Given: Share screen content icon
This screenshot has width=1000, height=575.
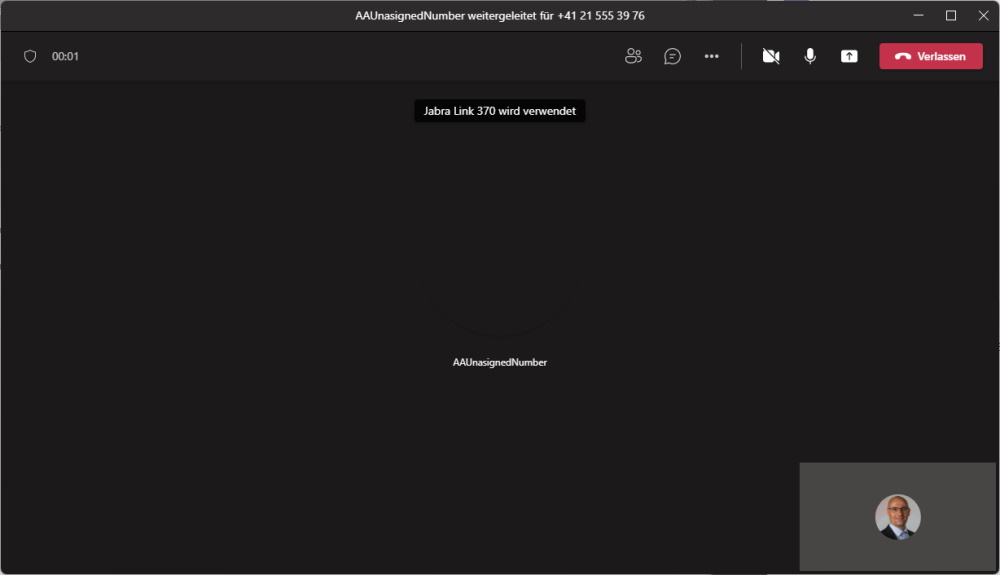Looking at the screenshot, I should click(x=849, y=56).
